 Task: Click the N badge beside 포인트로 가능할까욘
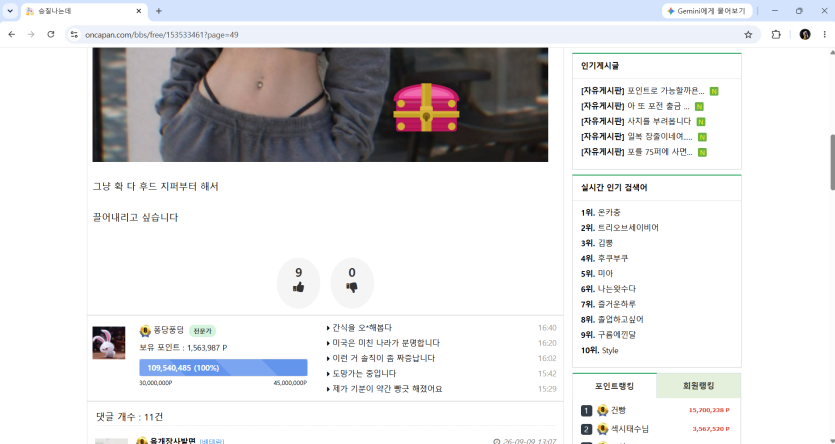pyautogui.click(x=714, y=92)
